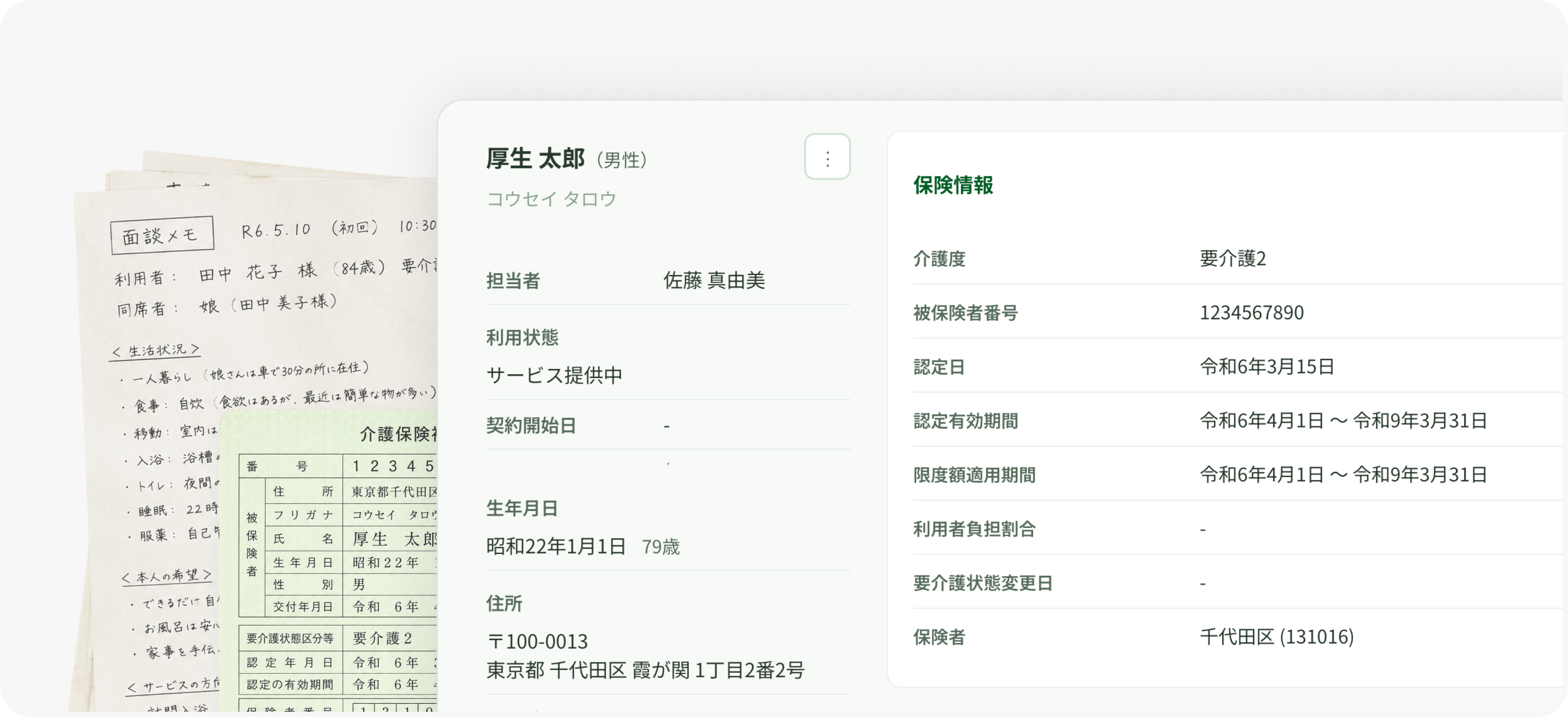Click the 限度額適用期間 label
The image size is (1568, 717).
click(x=975, y=475)
